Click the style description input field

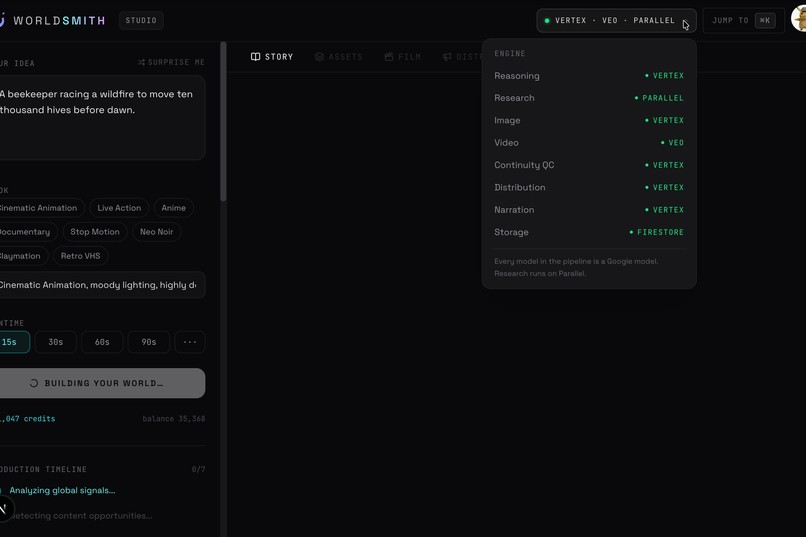(102, 285)
